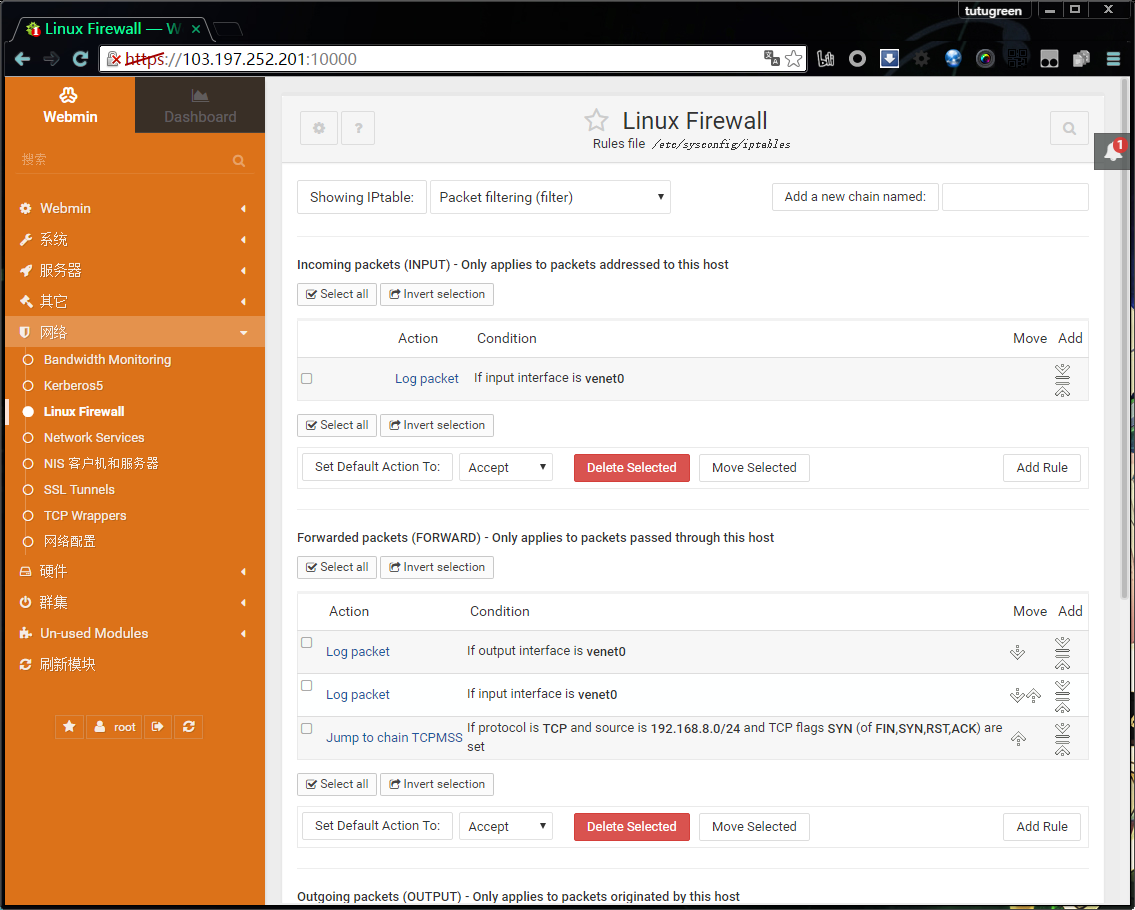The image size is (1135, 910).
Task: Open the Jump to chain TCPMSS link
Action: (394, 738)
